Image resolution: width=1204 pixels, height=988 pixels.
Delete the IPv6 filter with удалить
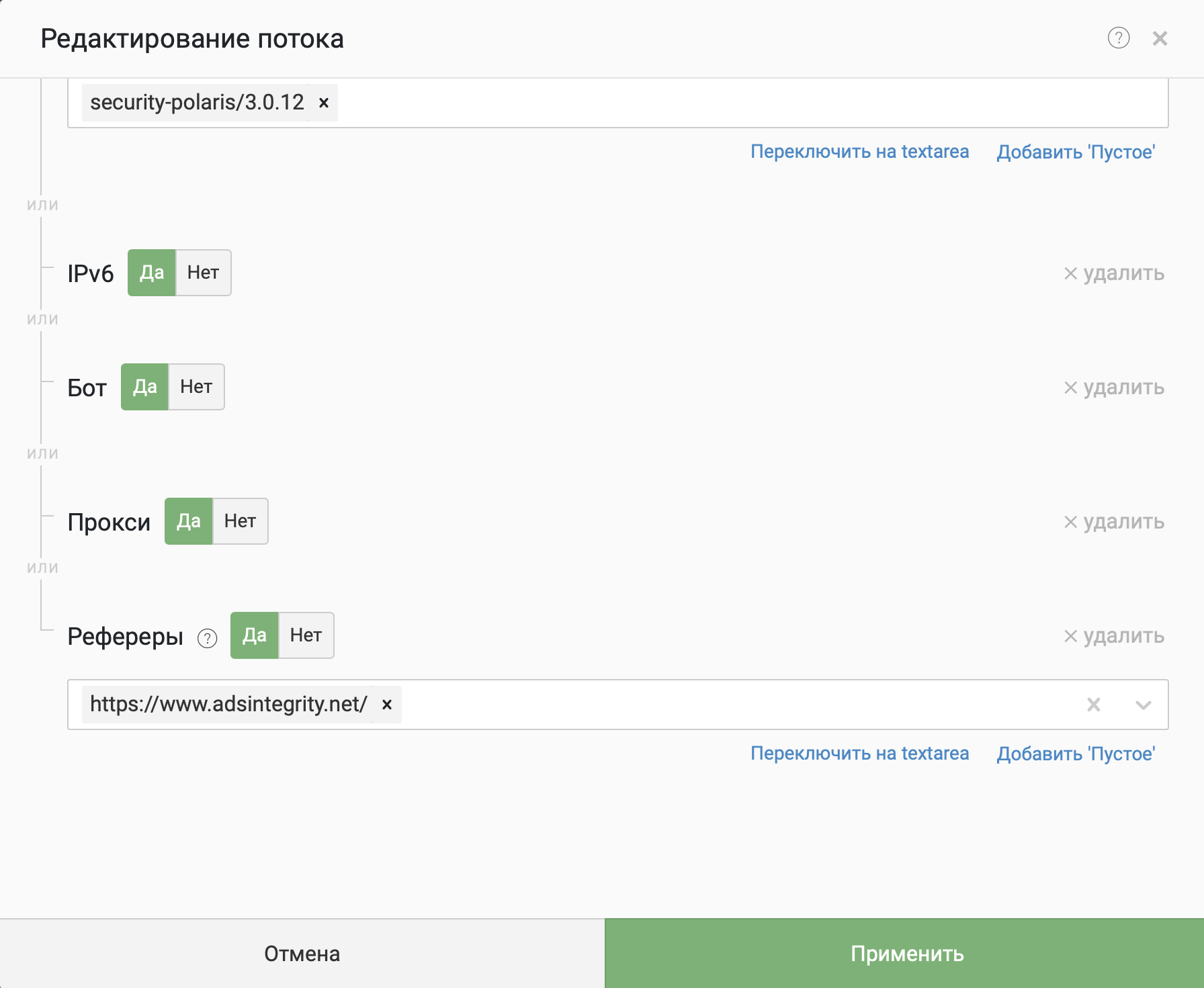tap(1113, 273)
